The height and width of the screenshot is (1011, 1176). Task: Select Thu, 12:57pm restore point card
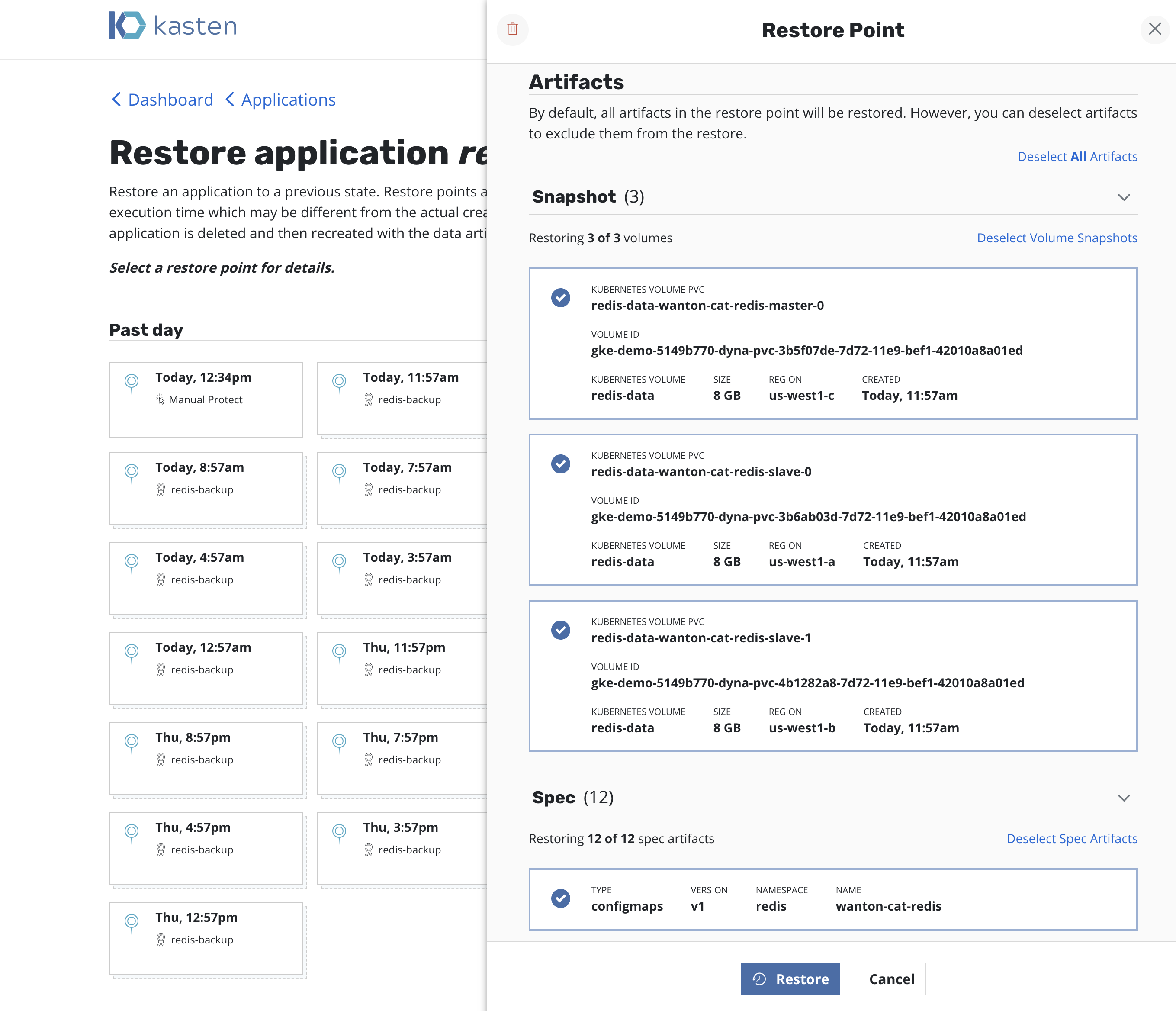click(206, 938)
